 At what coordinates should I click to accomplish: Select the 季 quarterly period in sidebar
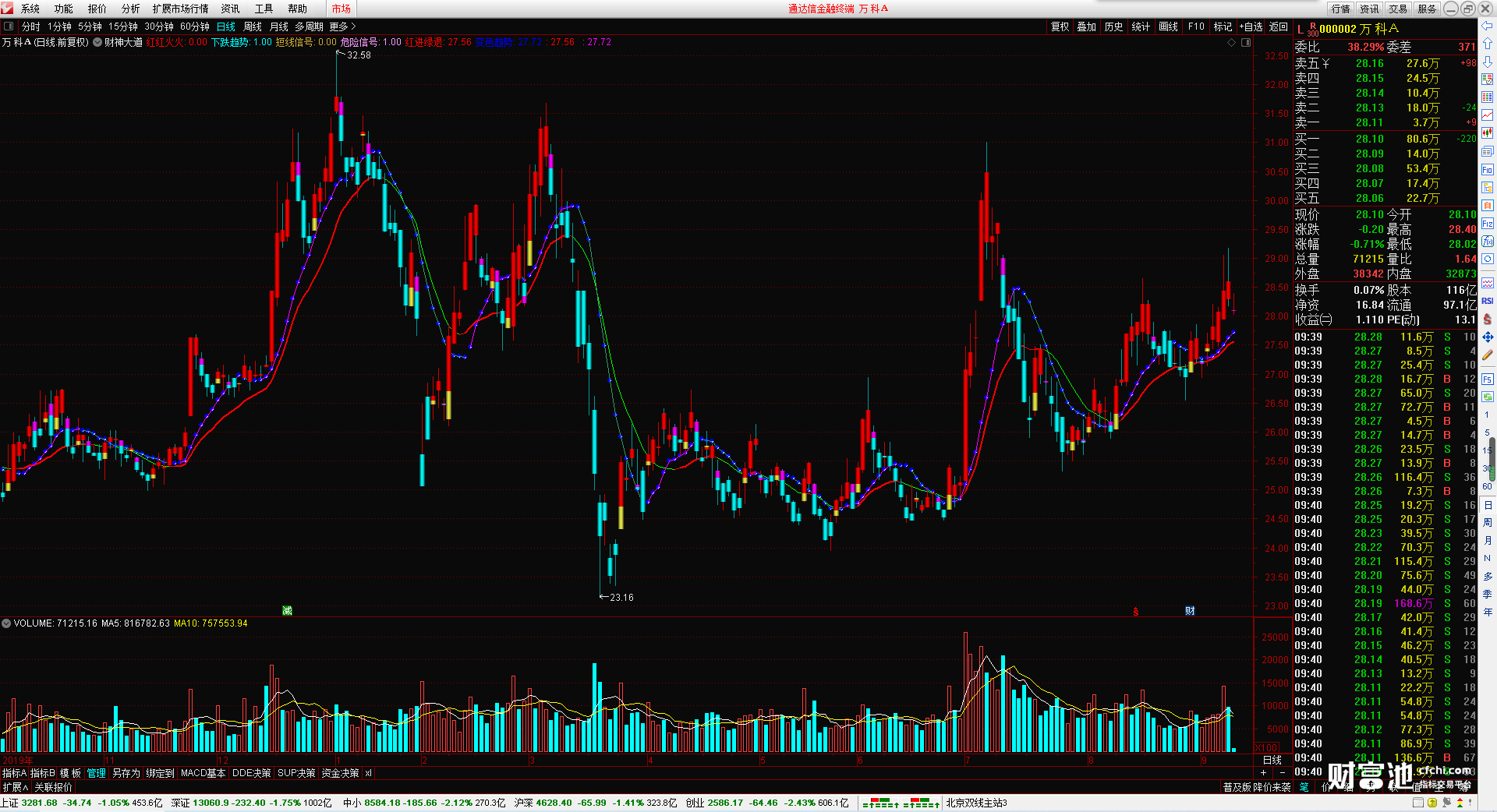point(1488,594)
